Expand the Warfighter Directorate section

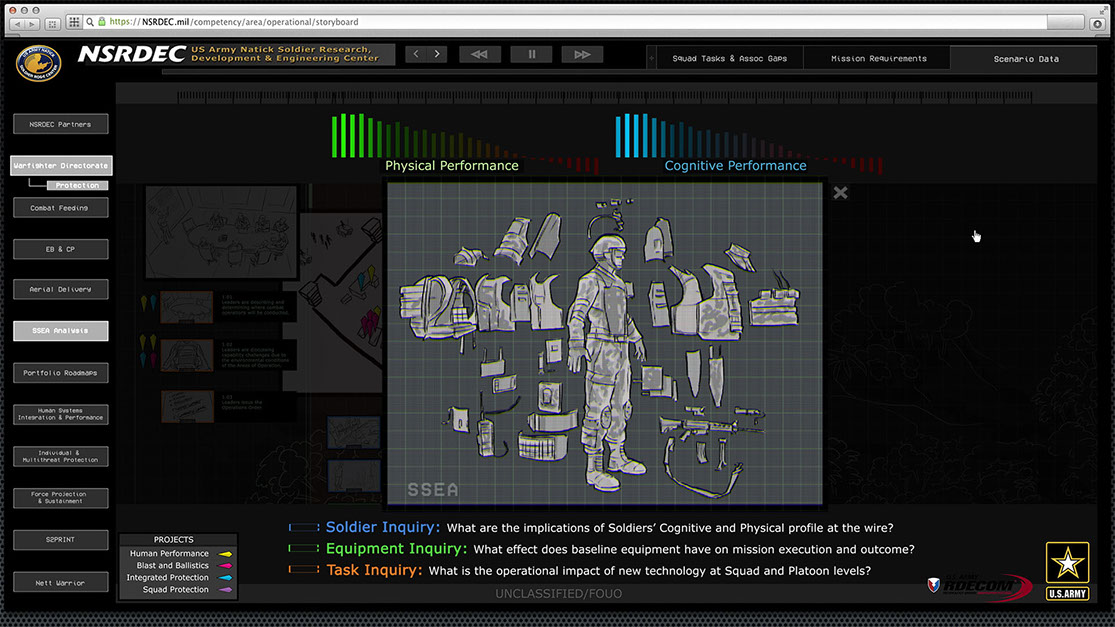click(x=60, y=166)
